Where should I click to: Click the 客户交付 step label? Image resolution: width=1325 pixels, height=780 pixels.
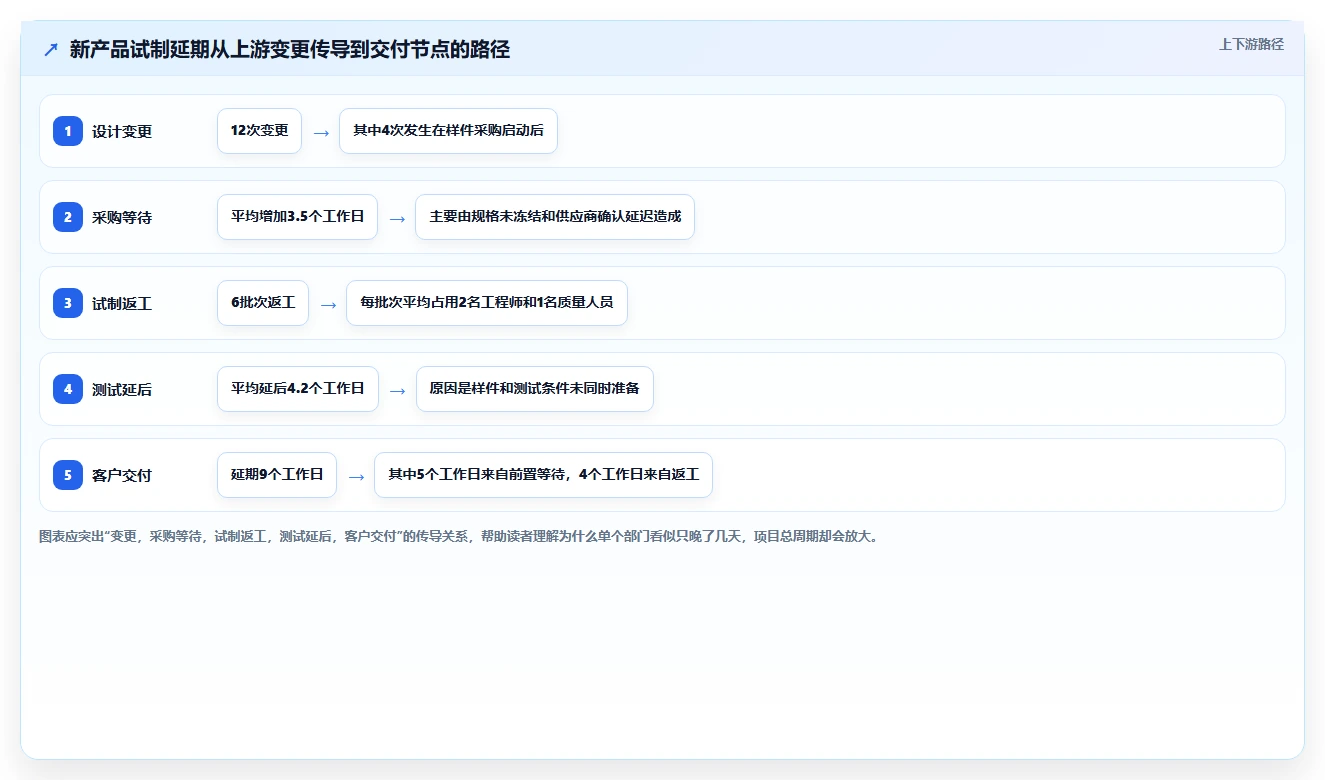click(x=122, y=475)
